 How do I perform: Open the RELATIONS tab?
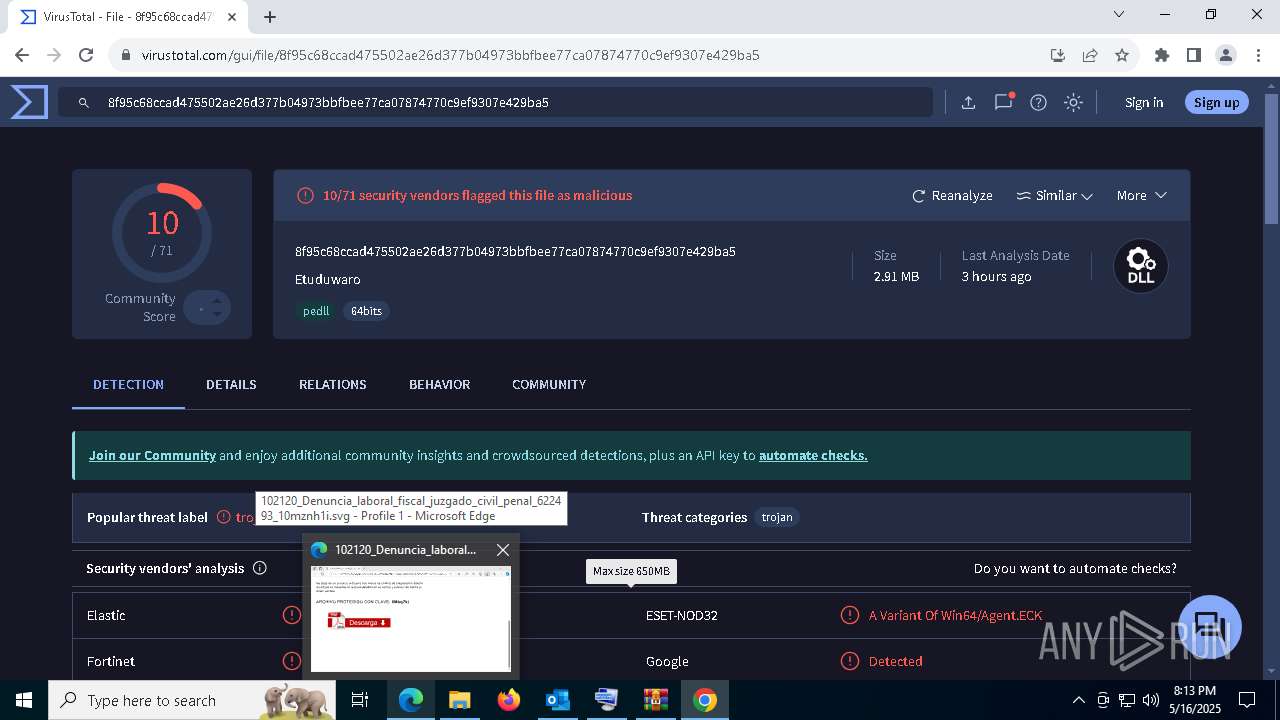click(332, 384)
